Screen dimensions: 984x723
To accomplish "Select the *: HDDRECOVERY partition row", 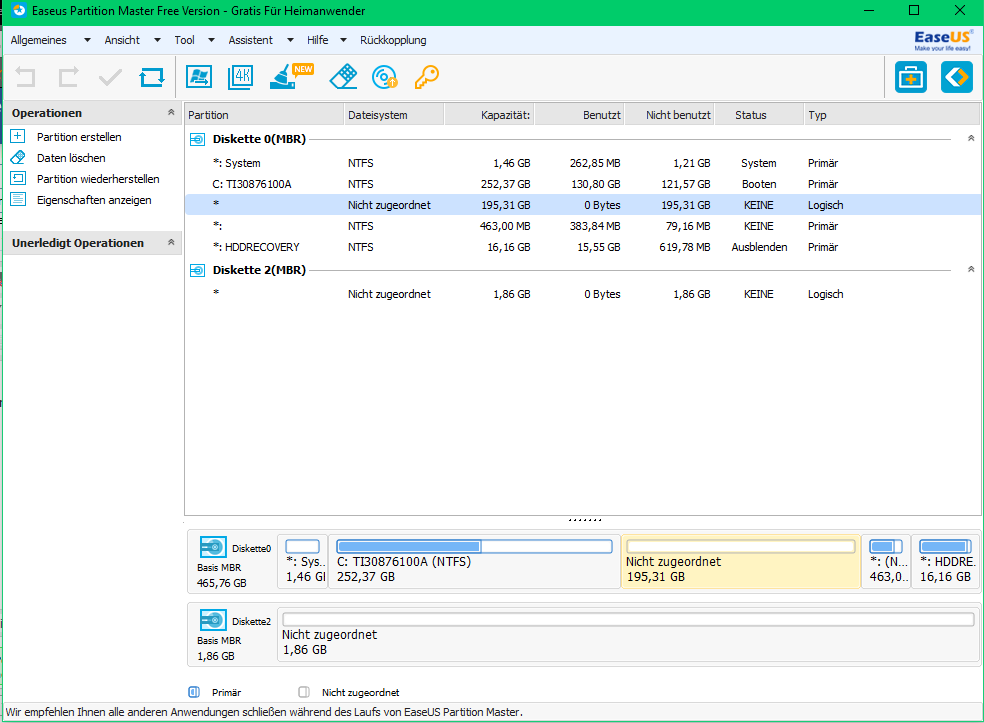I will (x=582, y=247).
